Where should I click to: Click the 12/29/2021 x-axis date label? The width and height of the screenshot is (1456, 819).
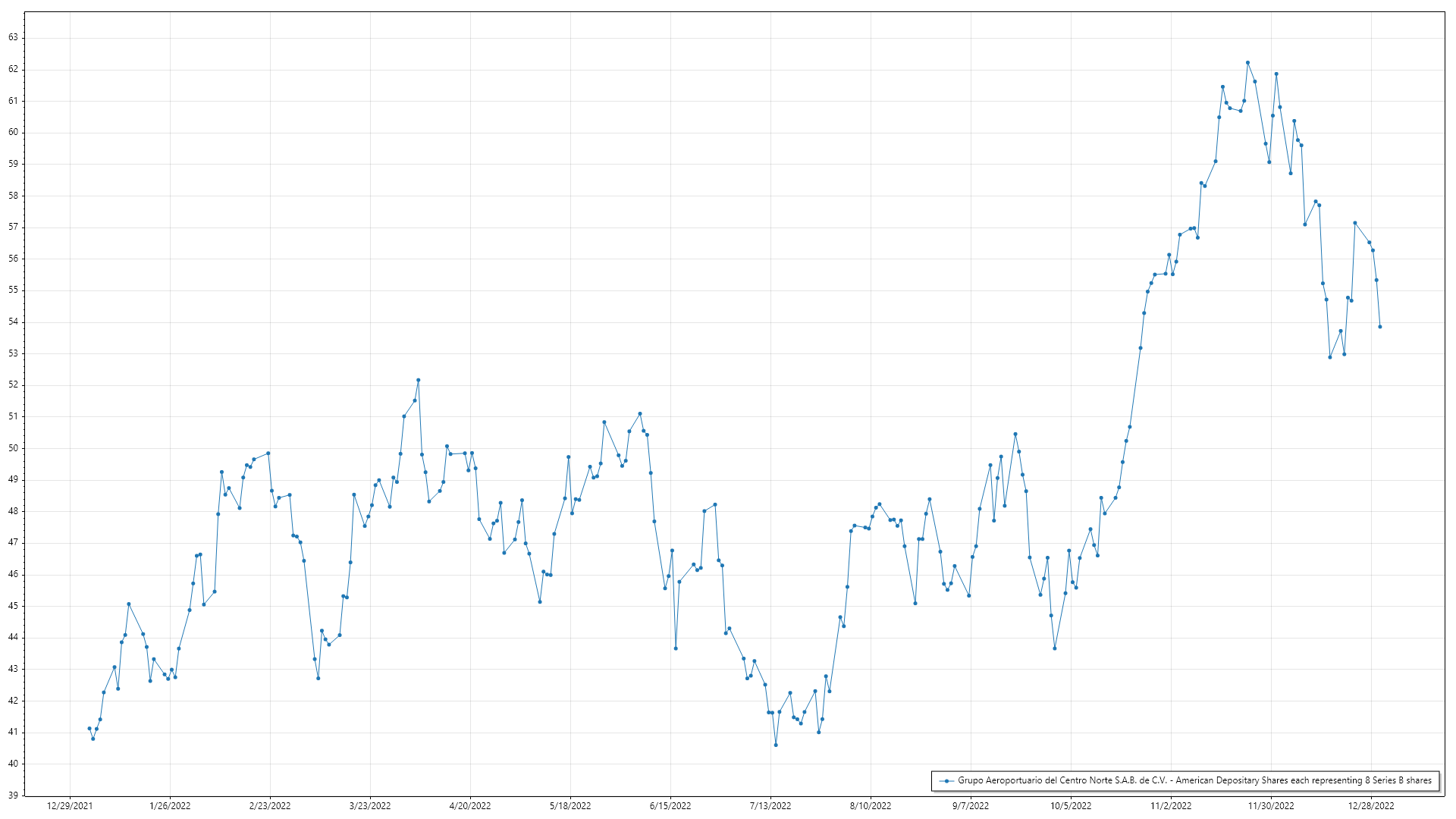tap(70, 806)
